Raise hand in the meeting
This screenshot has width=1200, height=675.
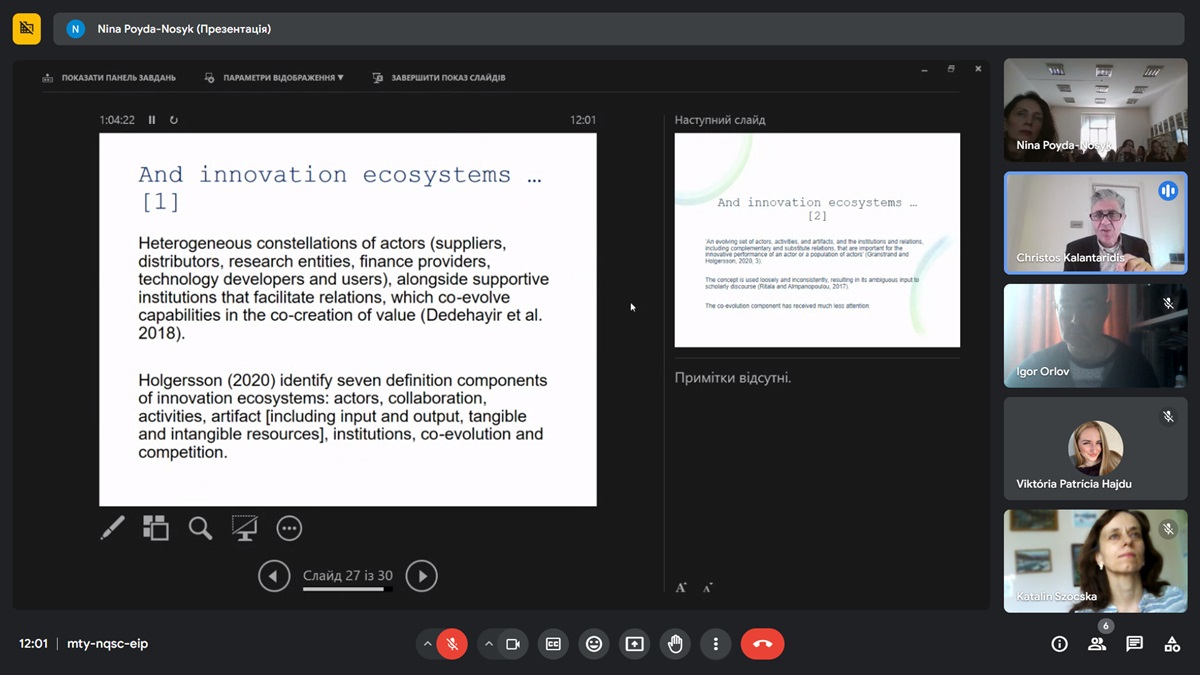[x=675, y=644]
